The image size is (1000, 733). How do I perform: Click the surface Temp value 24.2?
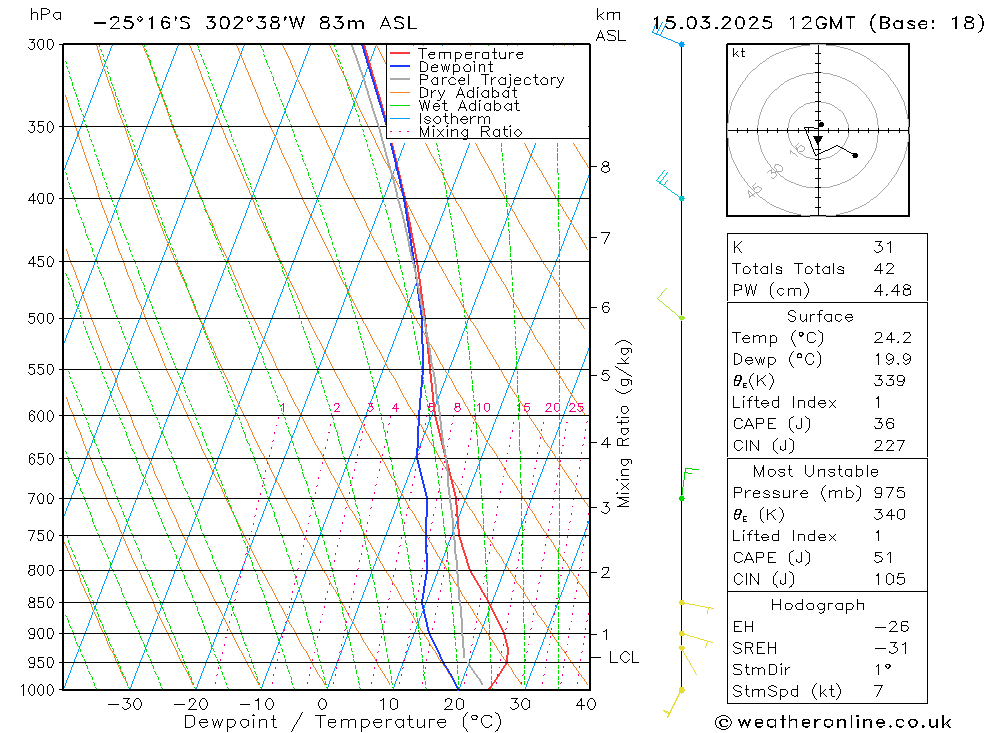(x=892, y=337)
